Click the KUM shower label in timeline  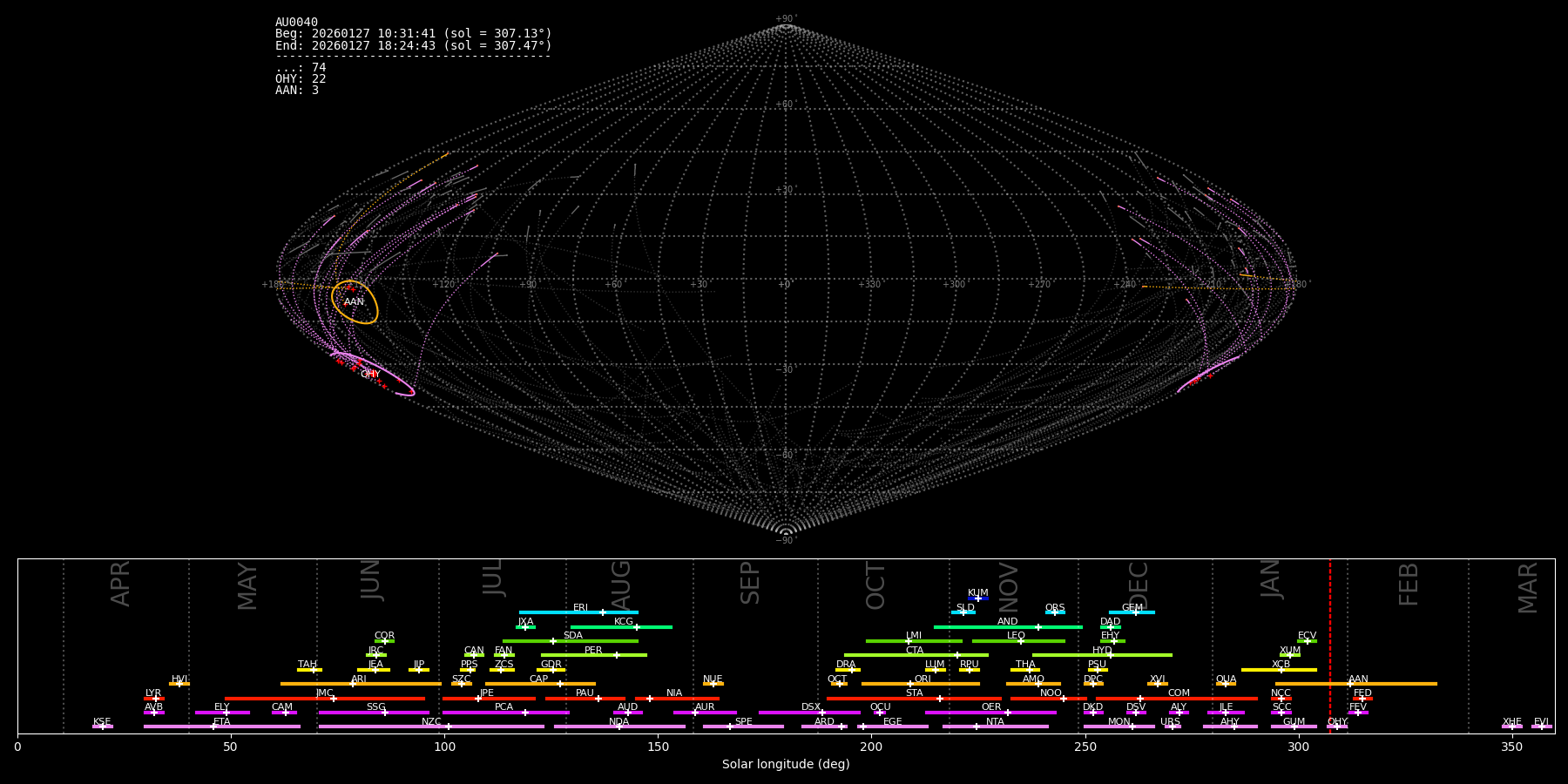[978, 593]
